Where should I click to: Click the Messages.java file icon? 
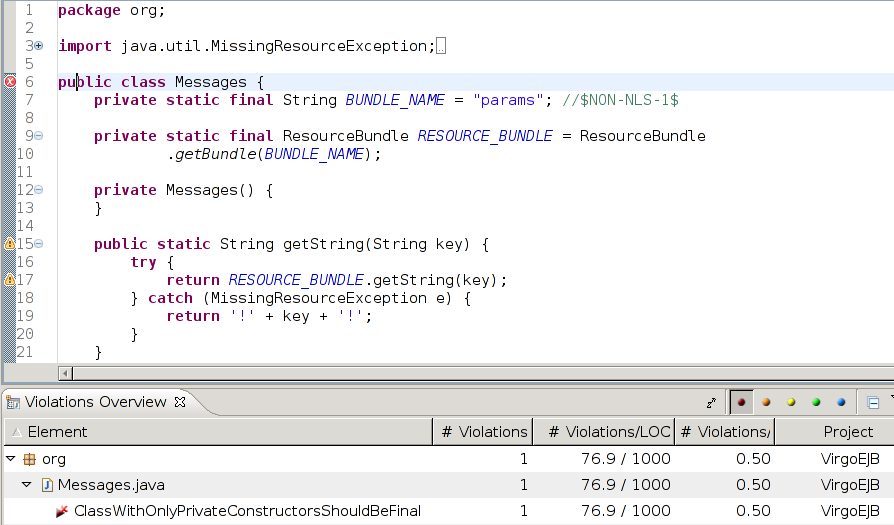pos(46,485)
